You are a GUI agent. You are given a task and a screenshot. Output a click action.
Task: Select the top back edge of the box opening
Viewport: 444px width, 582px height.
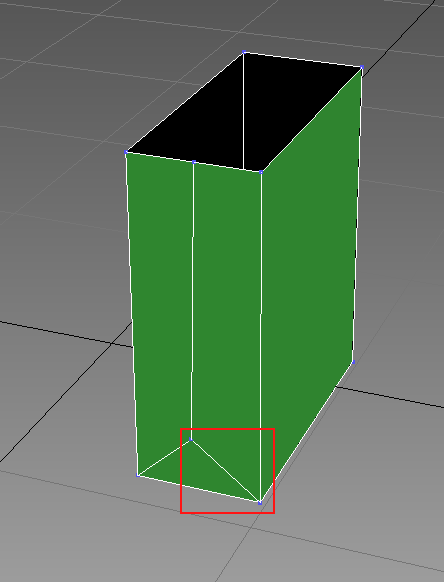(303, 60)
